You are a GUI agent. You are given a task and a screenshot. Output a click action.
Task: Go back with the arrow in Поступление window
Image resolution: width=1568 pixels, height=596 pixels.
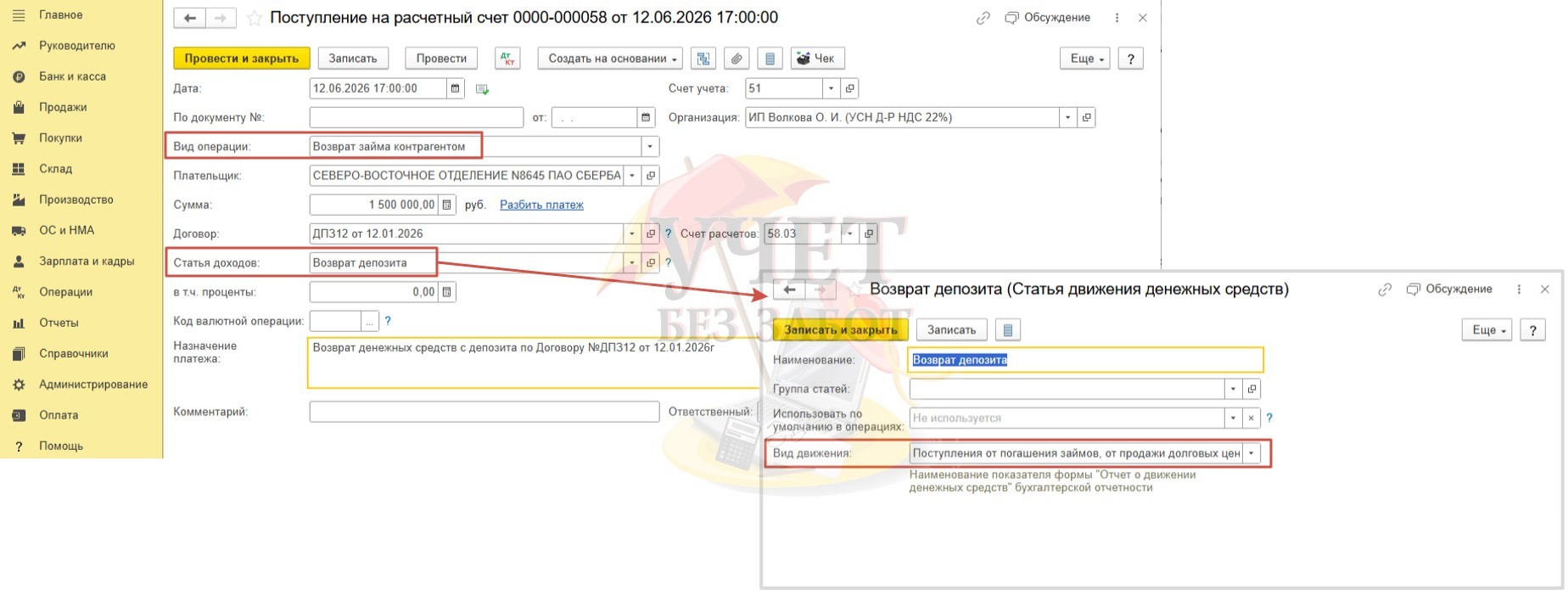tap(189, 18)
